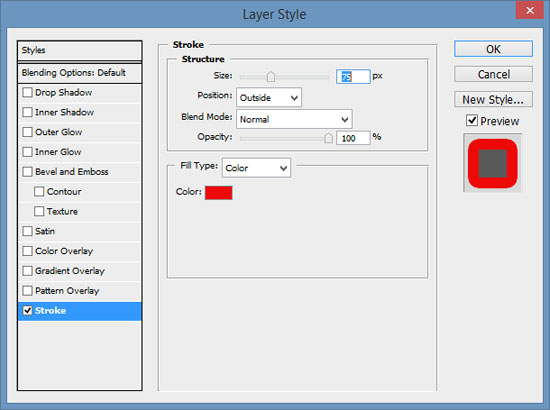Enable the Outer Glow effect checkbox

pos(27,132)
